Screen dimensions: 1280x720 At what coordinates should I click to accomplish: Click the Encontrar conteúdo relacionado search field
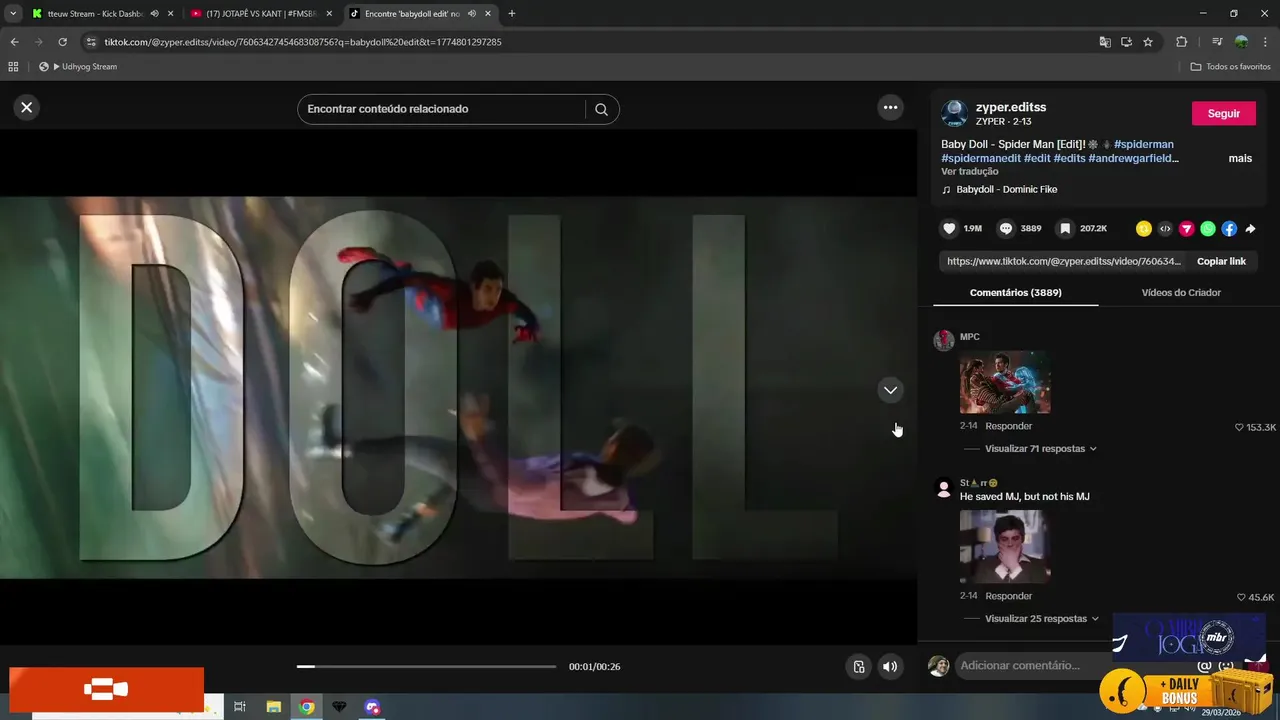pos(441,109)
